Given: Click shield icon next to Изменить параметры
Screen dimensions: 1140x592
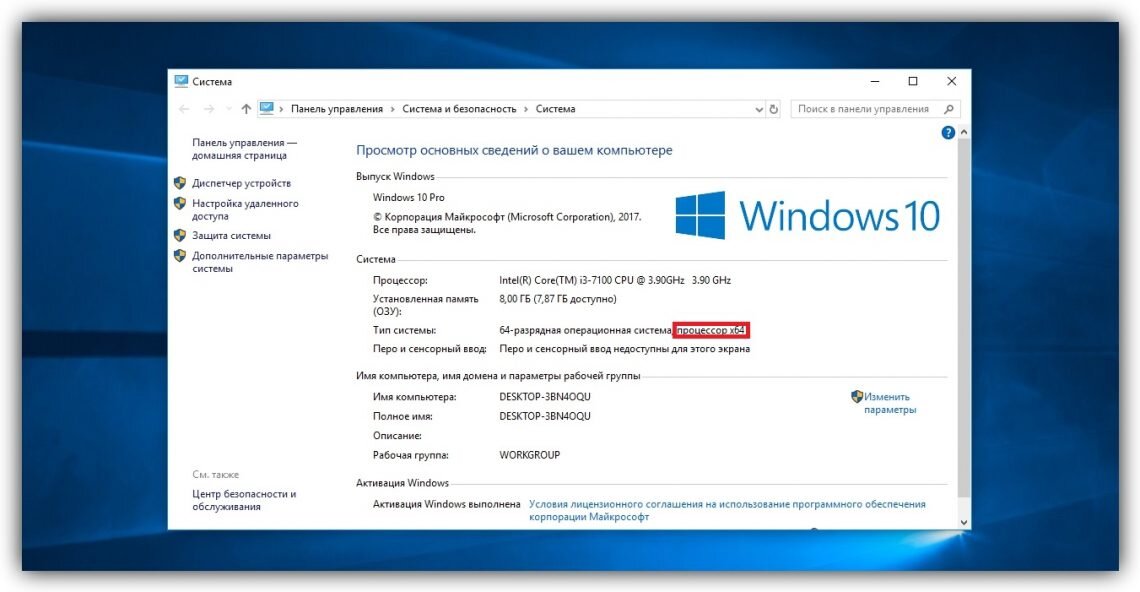Looking at the screenshot, I should coord(856,396).
